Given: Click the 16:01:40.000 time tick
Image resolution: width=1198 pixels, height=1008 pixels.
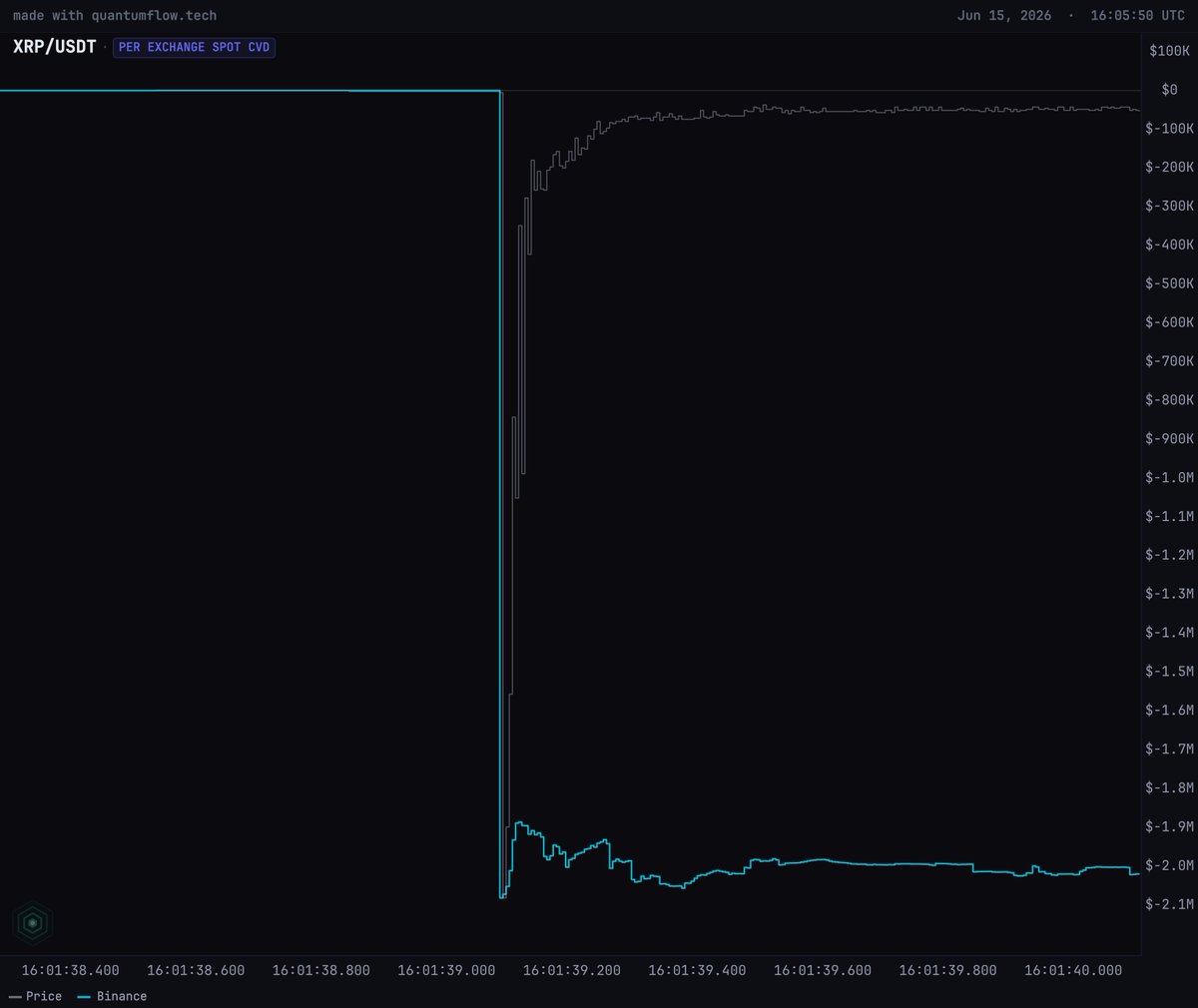Looking at the screenshot, I should 1073,970.
